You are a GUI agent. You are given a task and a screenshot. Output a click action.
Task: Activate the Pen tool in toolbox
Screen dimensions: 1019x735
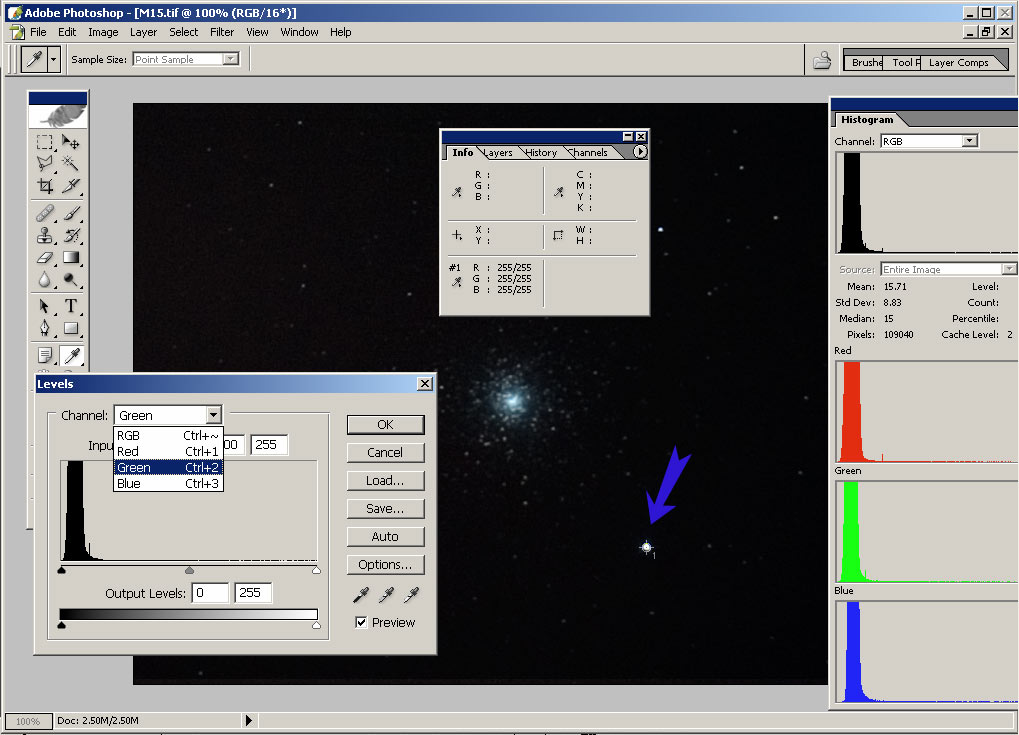[x=45, y=328]
